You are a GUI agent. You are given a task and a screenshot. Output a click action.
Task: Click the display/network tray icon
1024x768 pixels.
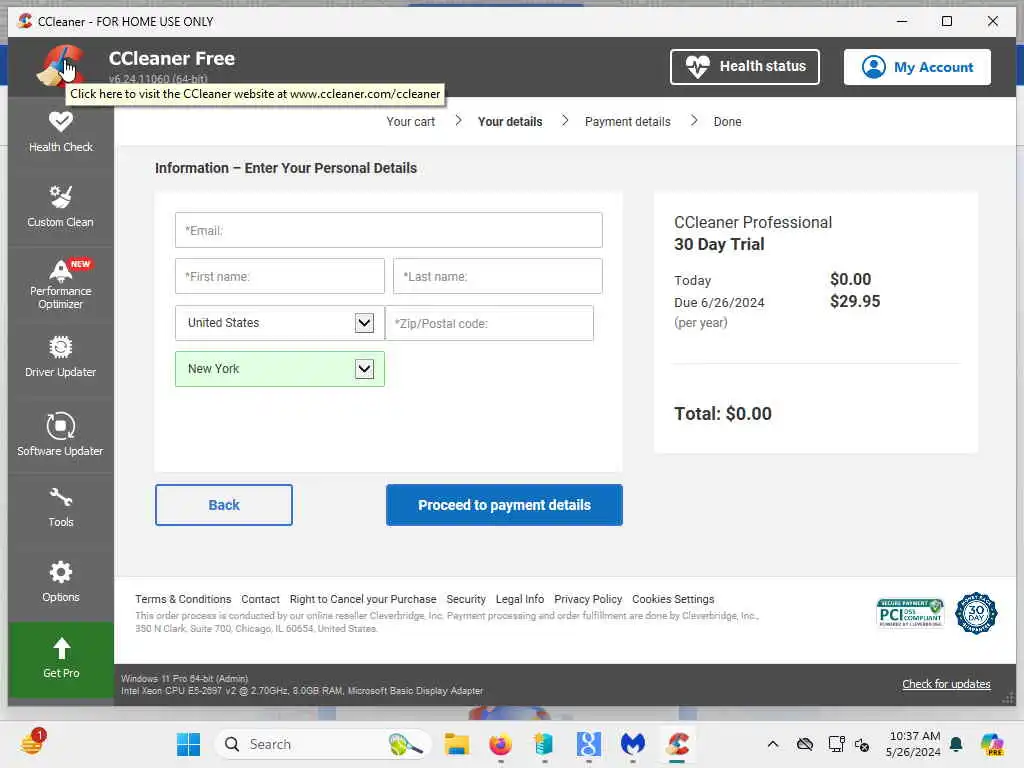point(836,744)
